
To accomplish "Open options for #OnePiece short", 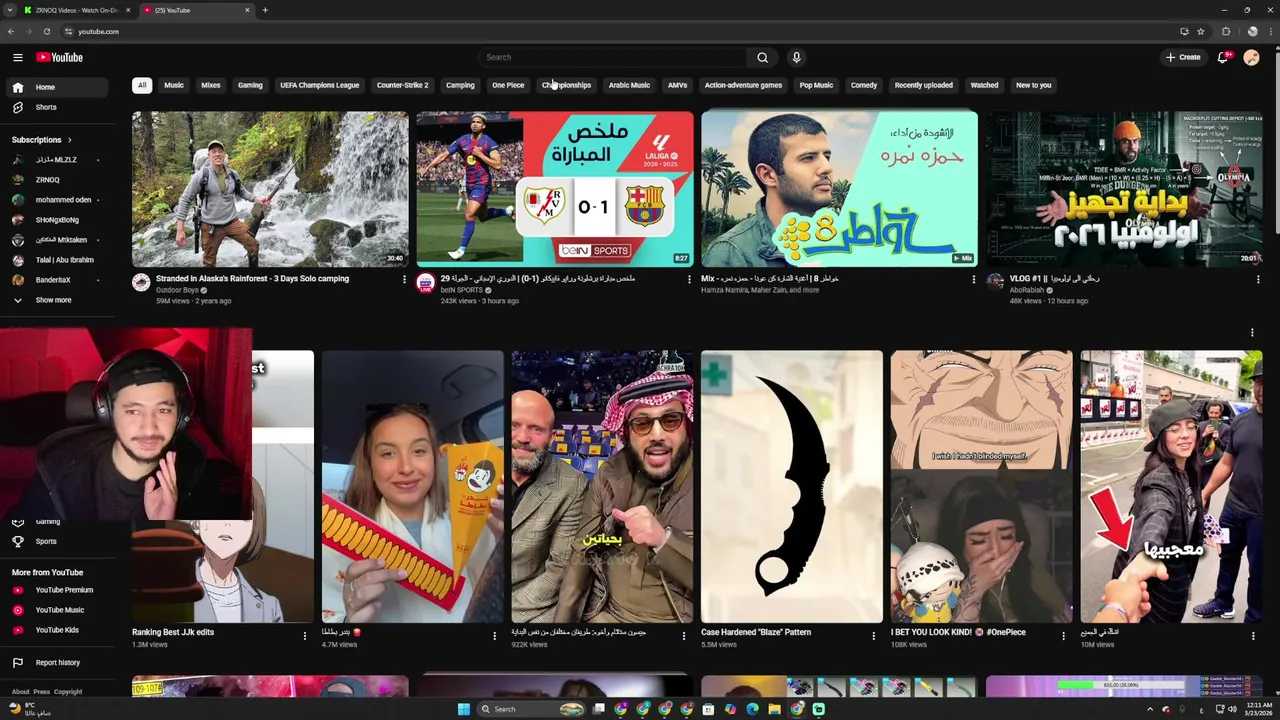I will coord(1063,635).
